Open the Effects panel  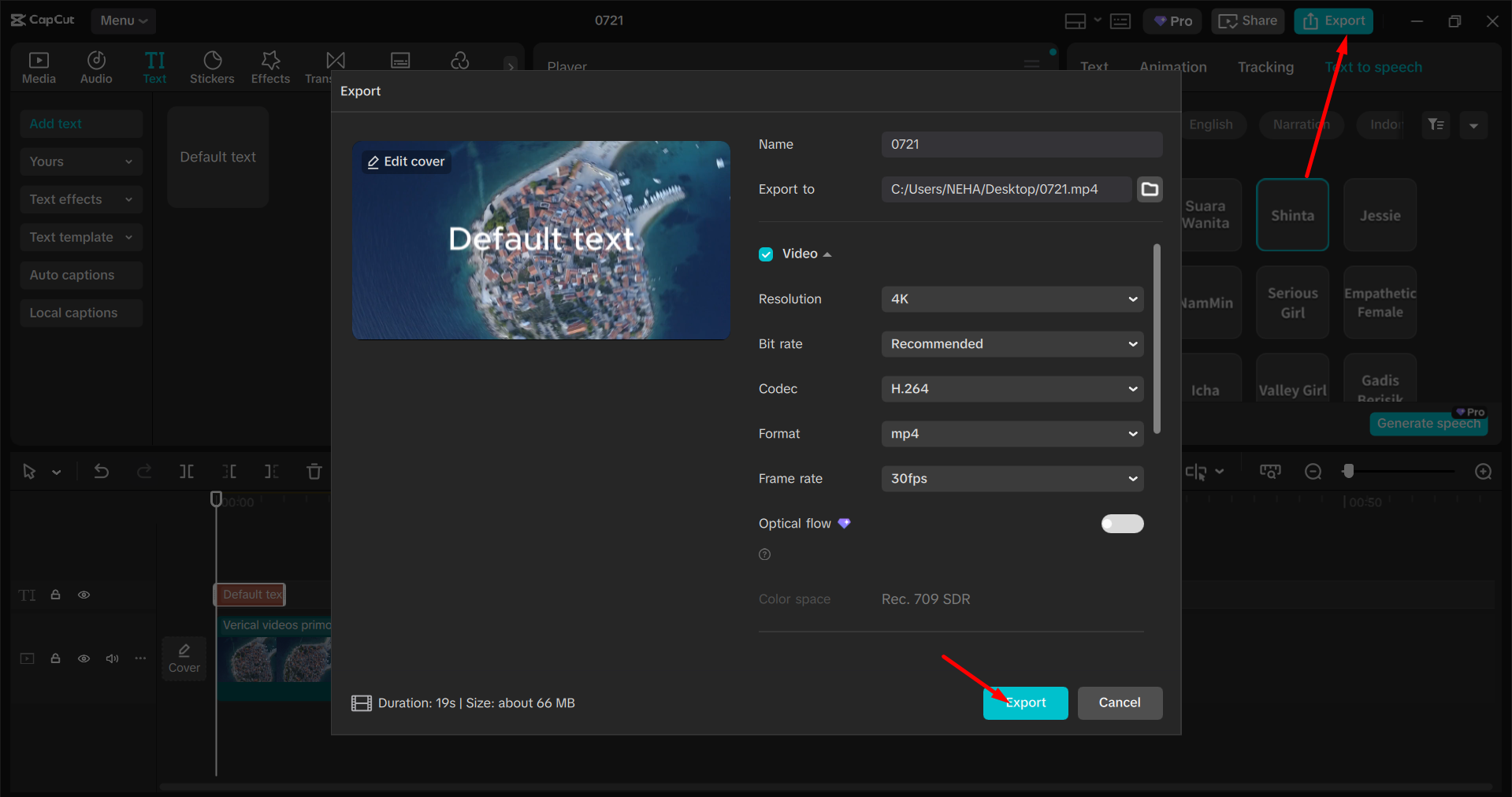tap(270, 67)
